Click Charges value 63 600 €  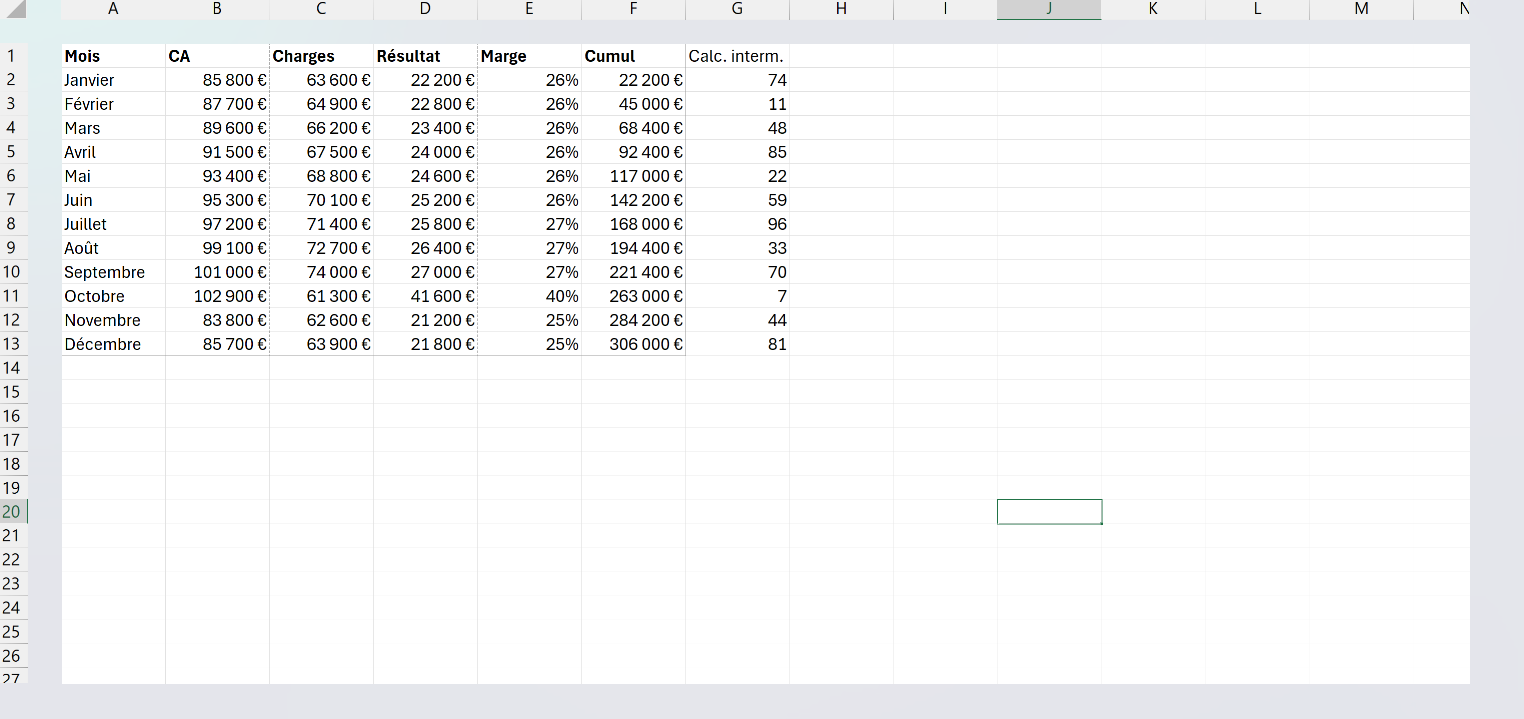[x=321, y=80]
